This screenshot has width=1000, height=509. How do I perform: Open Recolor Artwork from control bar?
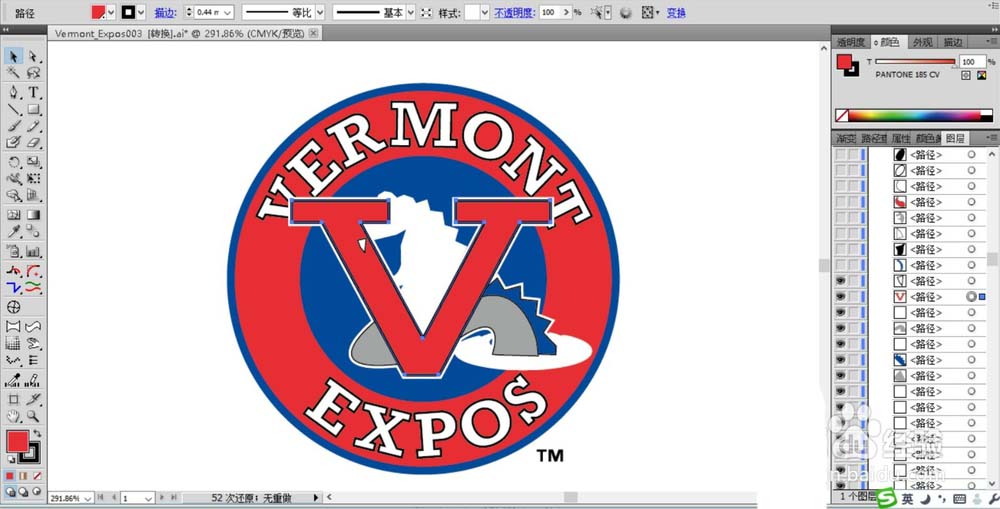click(x=626, y=12)
